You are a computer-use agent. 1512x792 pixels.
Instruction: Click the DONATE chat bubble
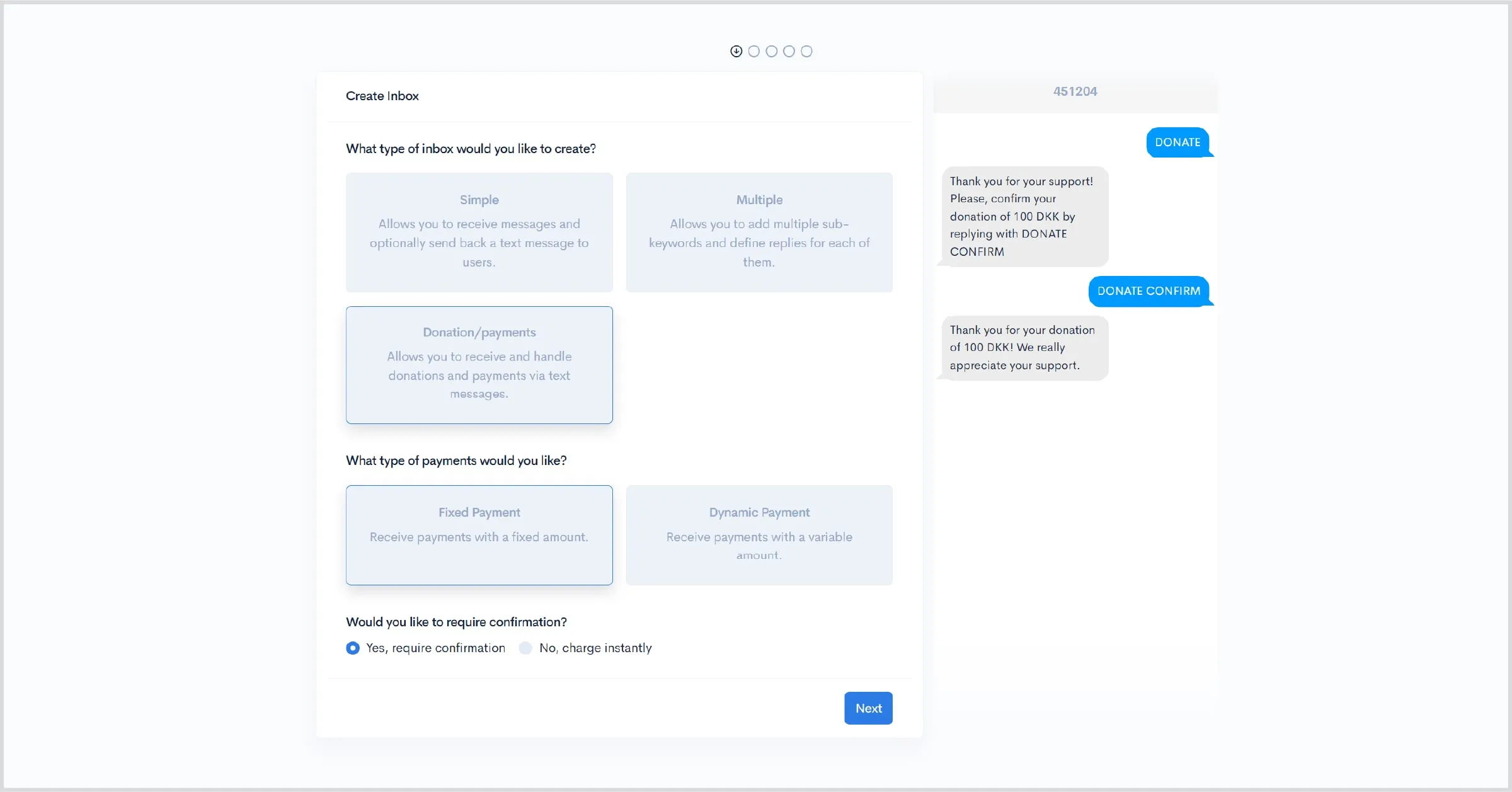coord(1177,142)
